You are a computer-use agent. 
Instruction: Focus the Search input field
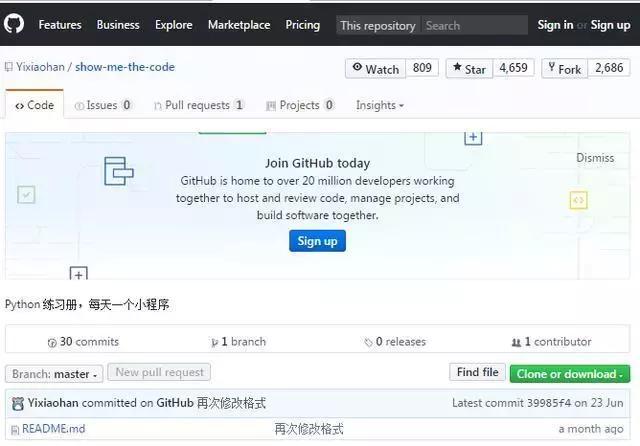tap(474, 26)
